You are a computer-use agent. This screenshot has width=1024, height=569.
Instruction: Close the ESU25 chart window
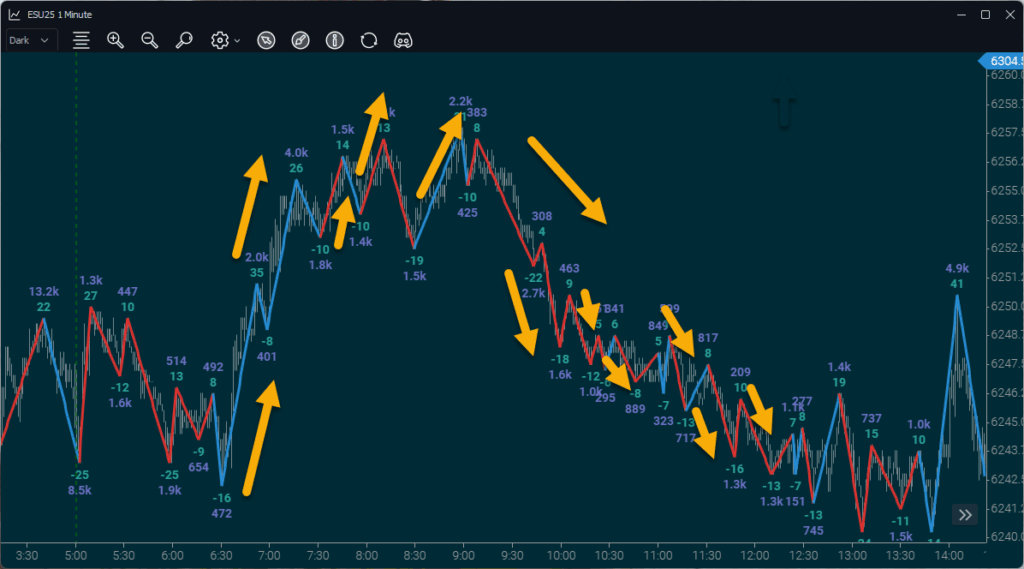click(1010, 14)
